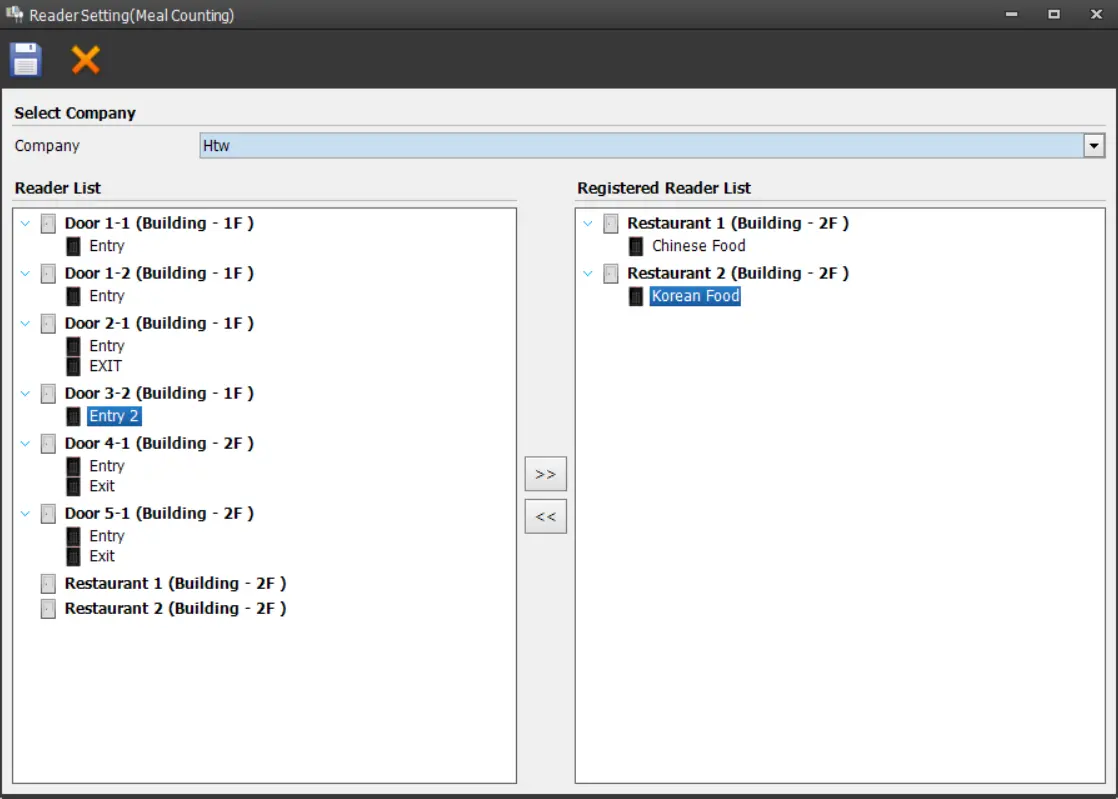Click the Door 1-1 door icon
1118x799 pixels.
pos(48,224)
